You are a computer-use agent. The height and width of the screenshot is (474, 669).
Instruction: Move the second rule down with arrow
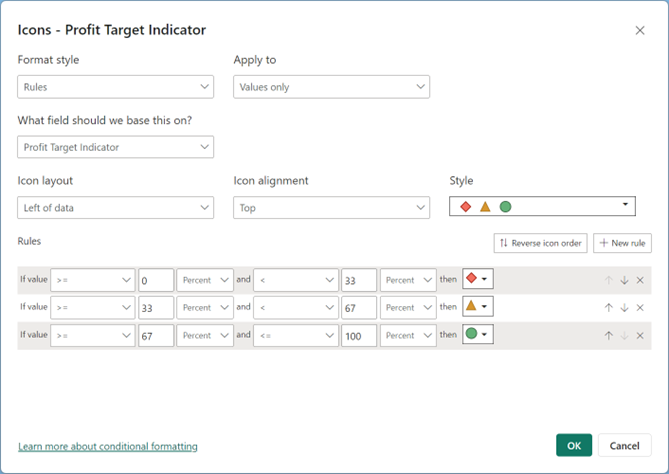point(624,308)
